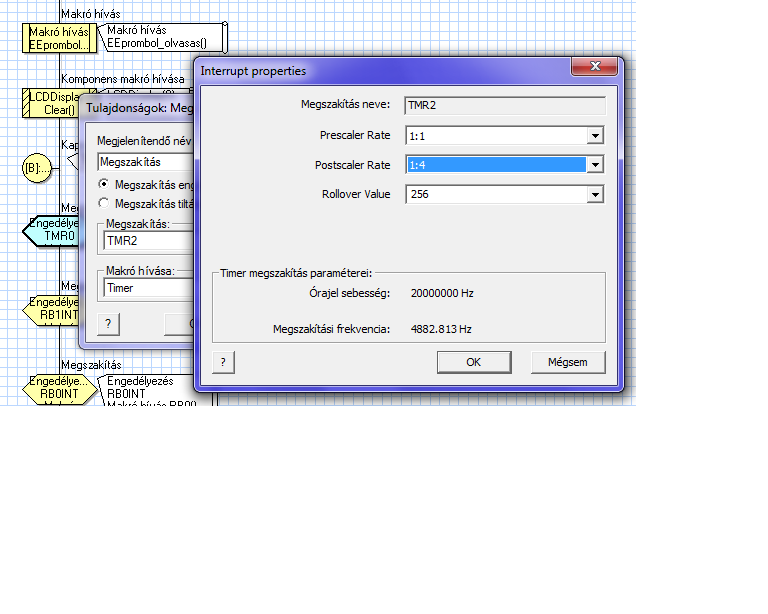Click the help button in Tulajdonságok dialog

point(108,324)
